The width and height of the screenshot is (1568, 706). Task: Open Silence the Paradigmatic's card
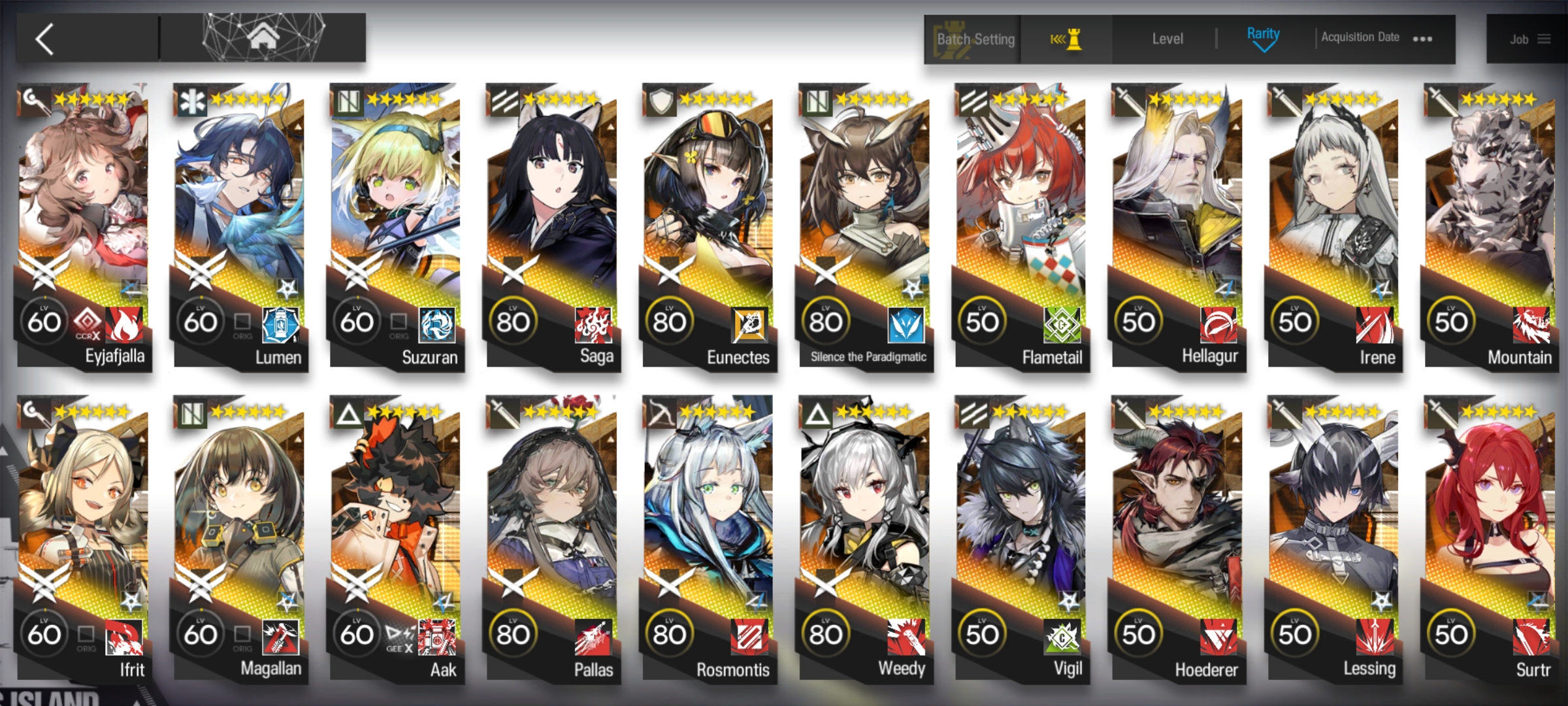pyautogui.click(x=864, y=227)
